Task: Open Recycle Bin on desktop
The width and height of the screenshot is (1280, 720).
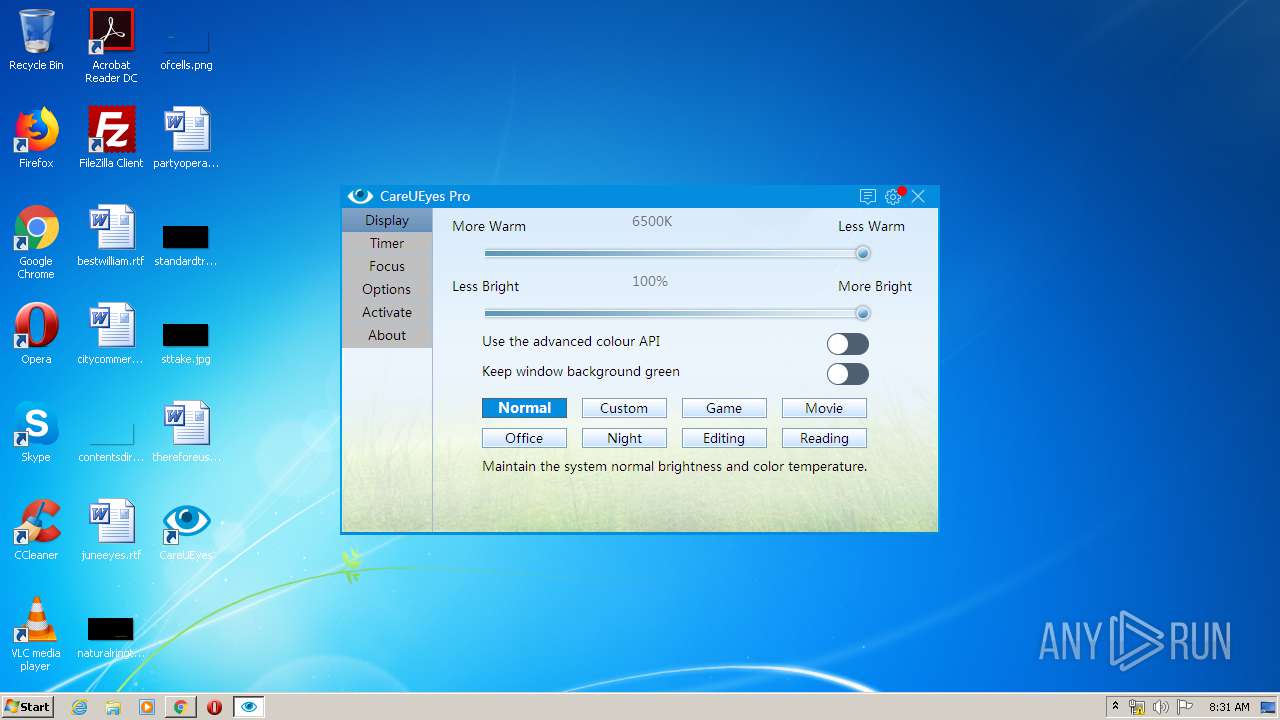Action: 36,40
